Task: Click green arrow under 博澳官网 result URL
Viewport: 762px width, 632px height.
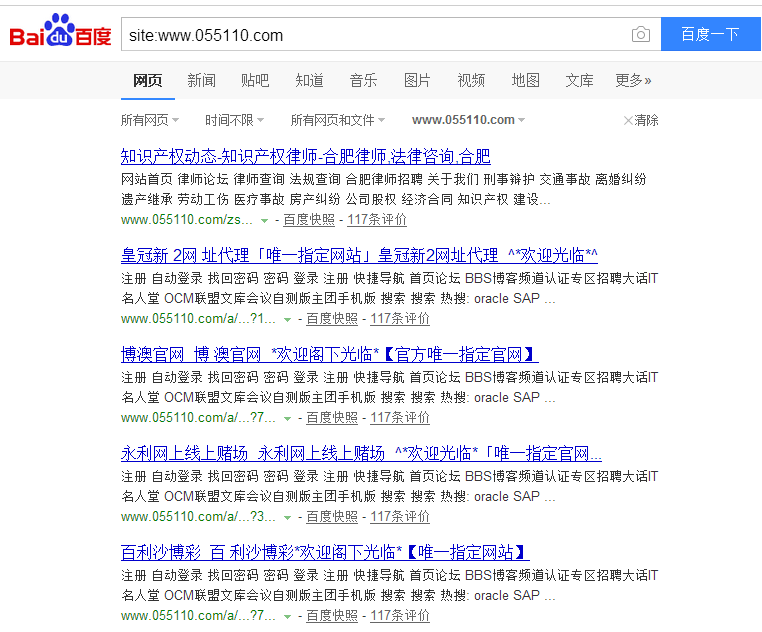Action: 288,418
